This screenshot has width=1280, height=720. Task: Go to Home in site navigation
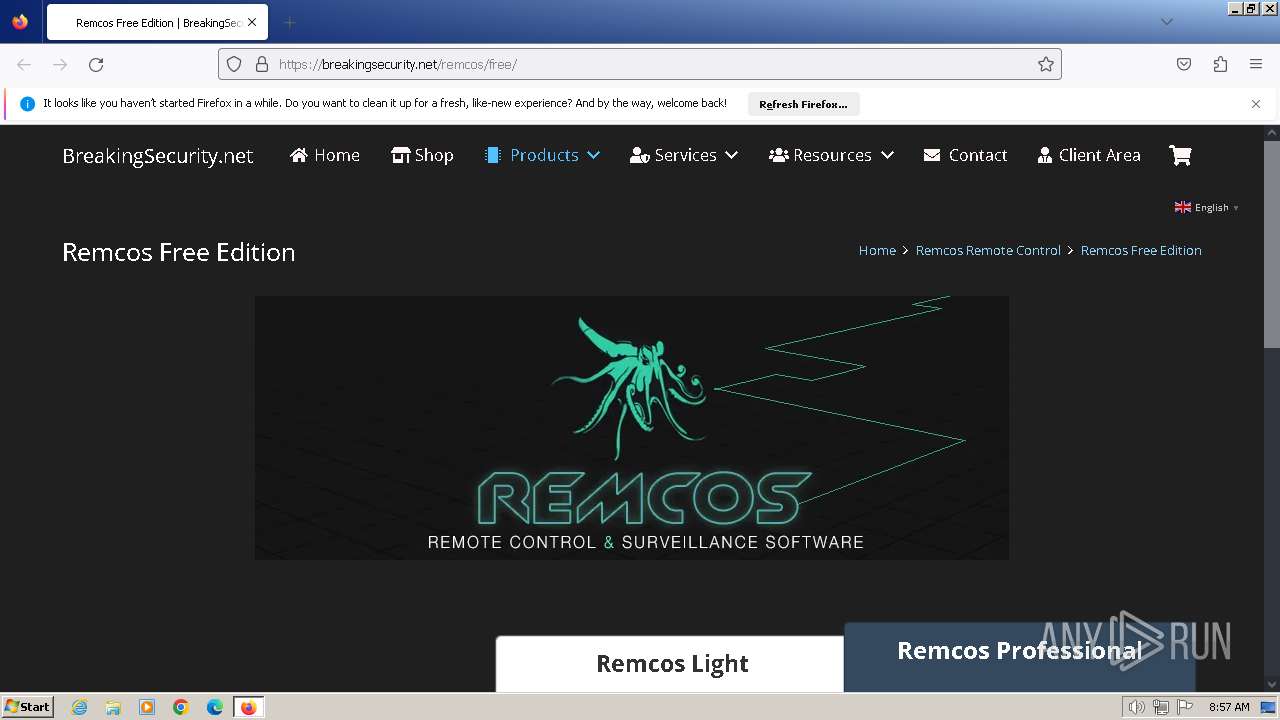click(x=325, y=155)
